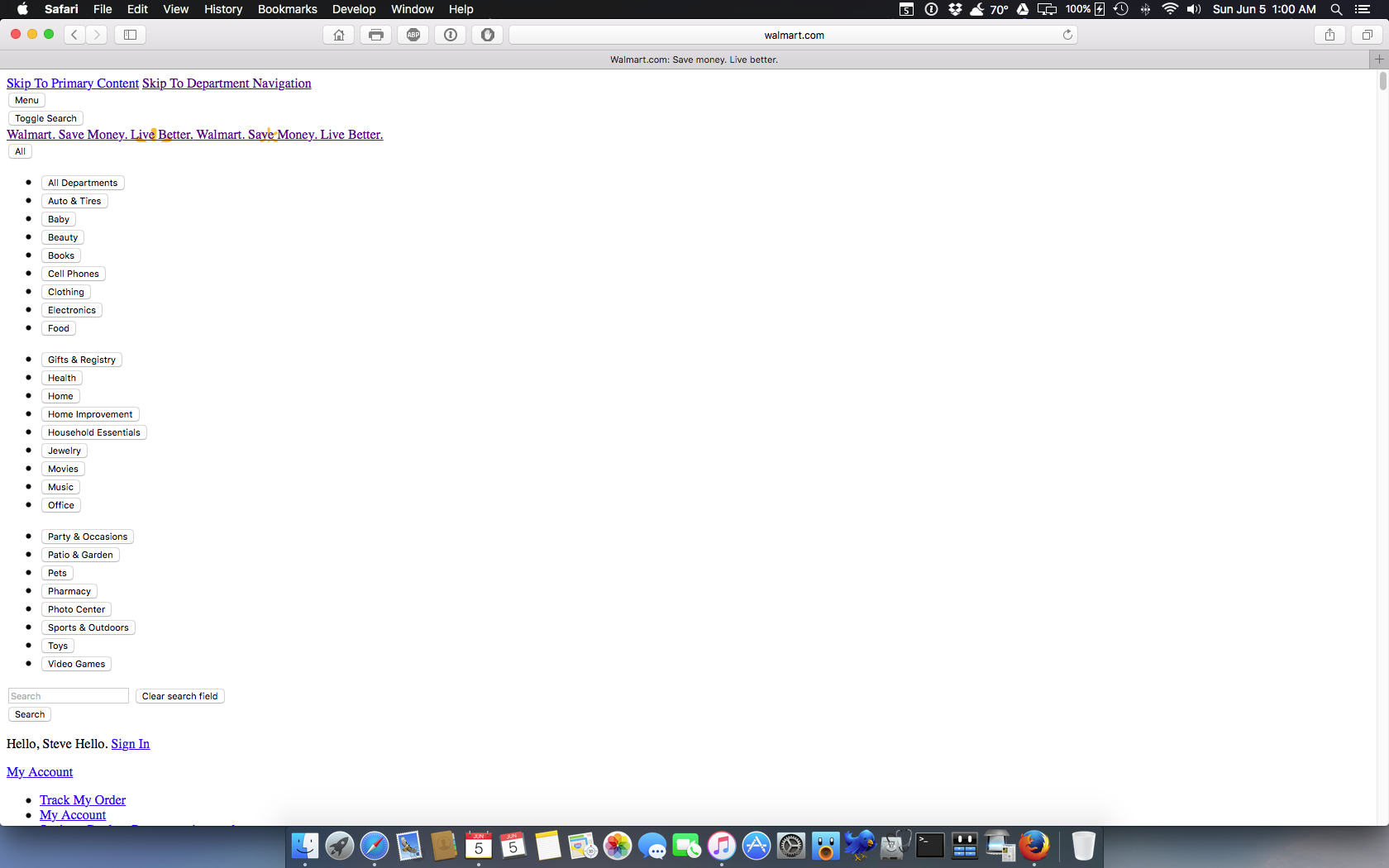The height and width of the screenshot is (868, 1389).
Task: Open Photos from the Dock
Action: click(x=618, y=846)
